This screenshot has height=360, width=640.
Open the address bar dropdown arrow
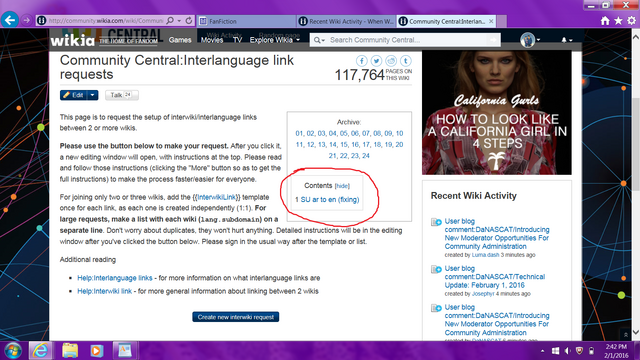point(179,20)
